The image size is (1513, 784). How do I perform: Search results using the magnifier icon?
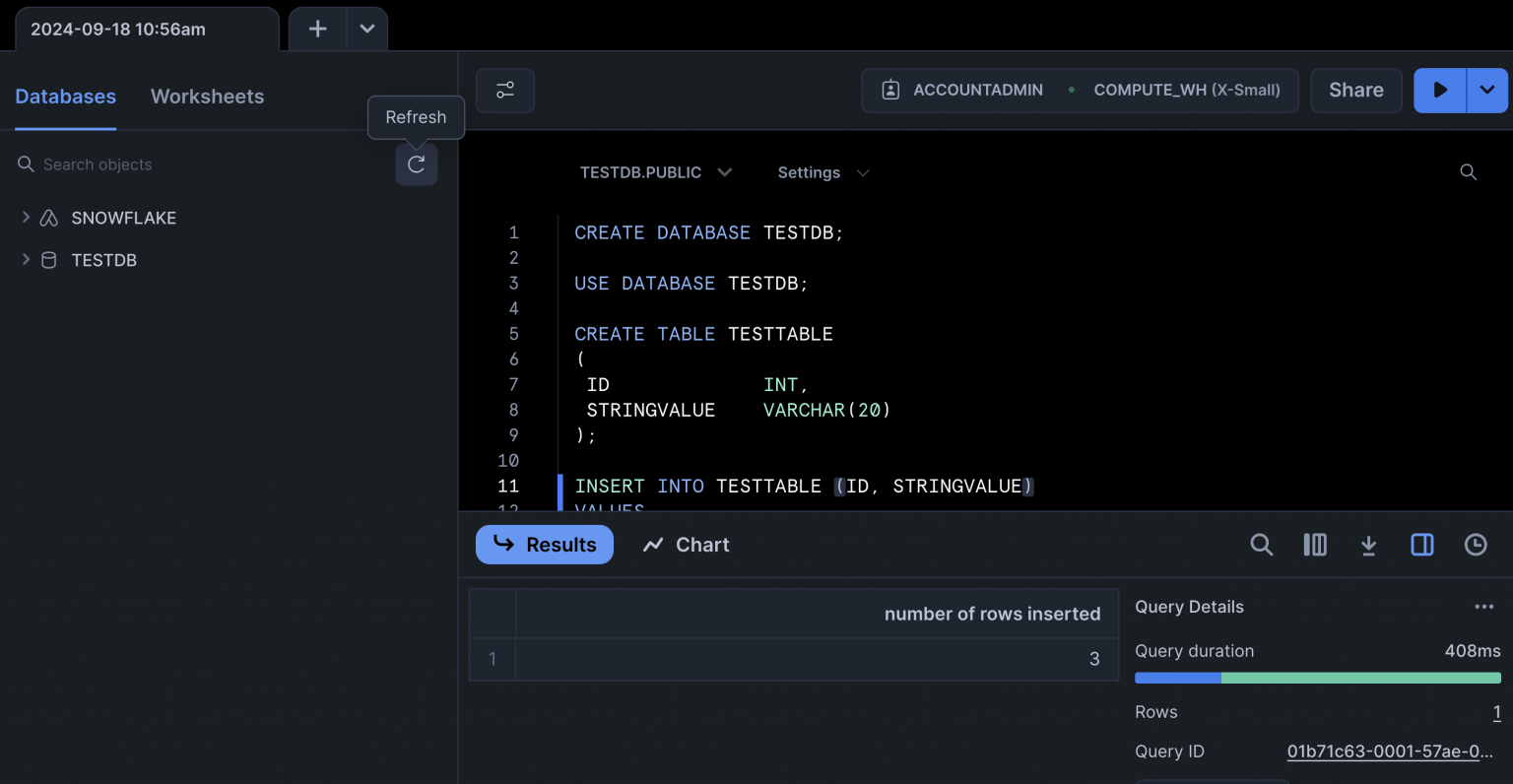(x=1261, y=545)
